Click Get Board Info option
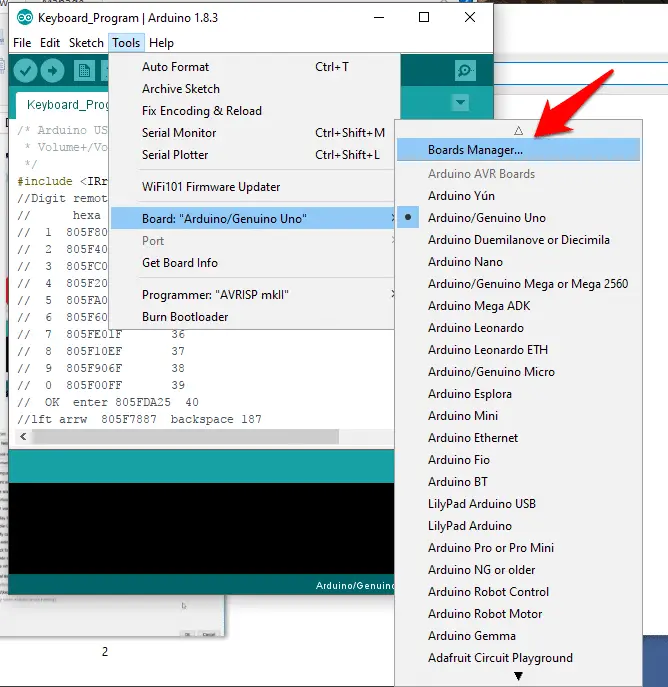 [x=180, y=263]
